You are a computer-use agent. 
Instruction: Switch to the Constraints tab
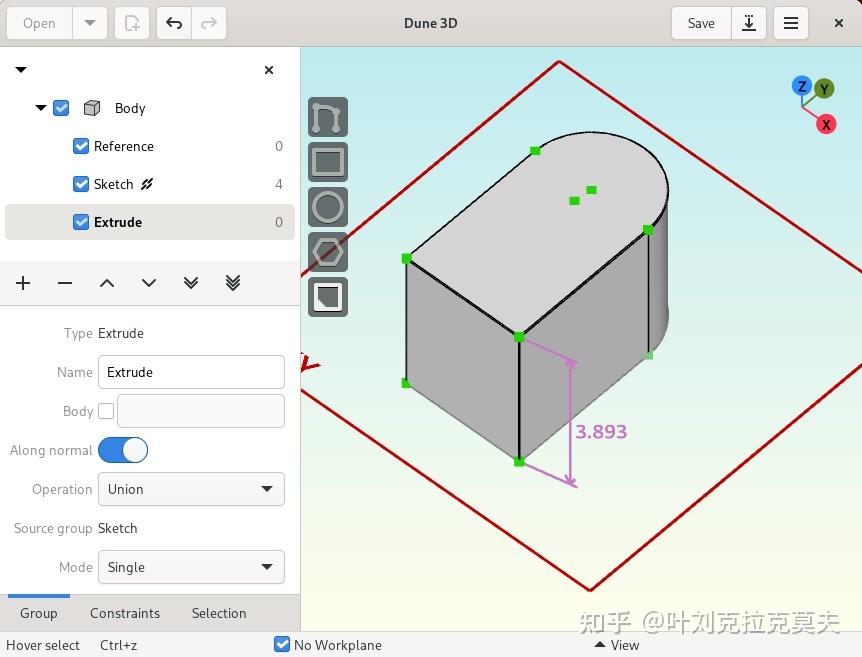[125, 613]
